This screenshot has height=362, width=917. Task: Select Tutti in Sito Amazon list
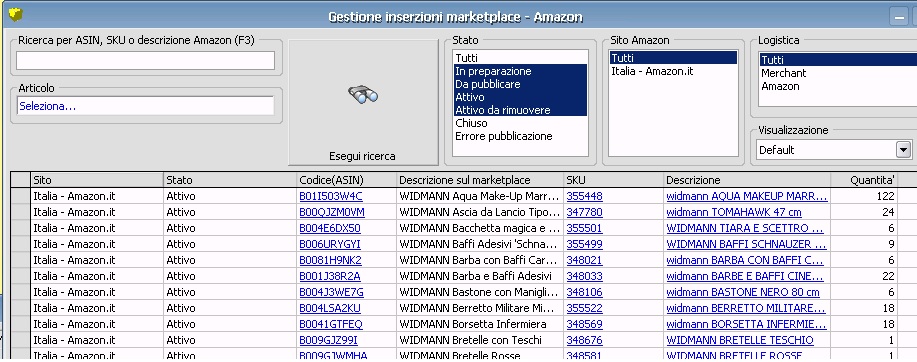673,58
